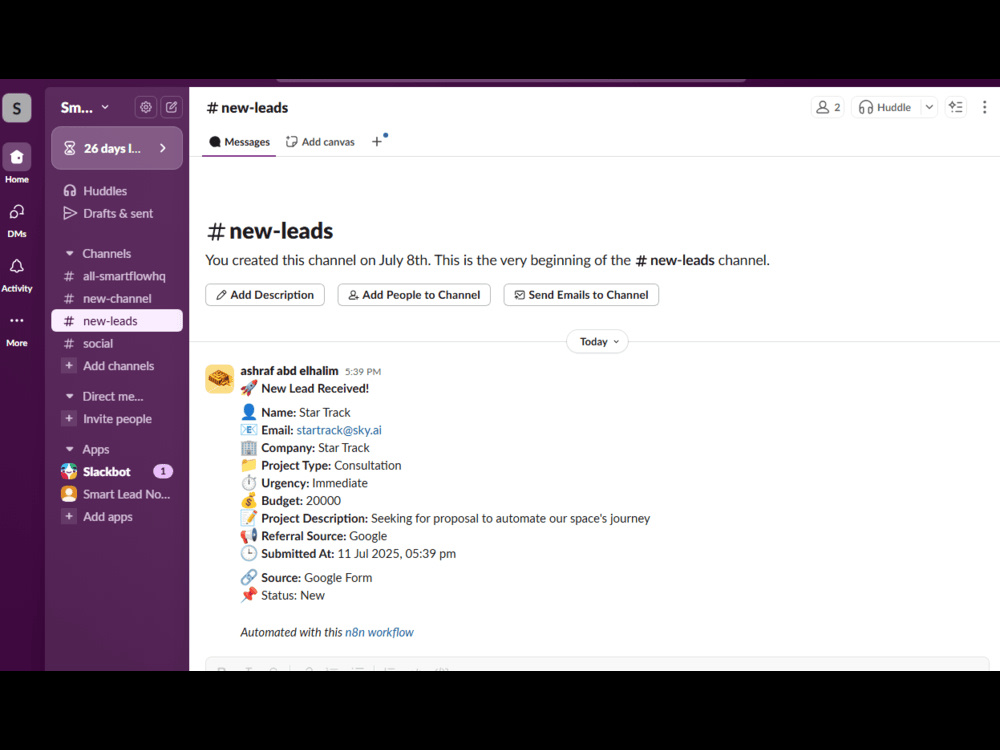Collapse the Channels section
Viewport: 1000px width, 750px height.
(70, 253)
